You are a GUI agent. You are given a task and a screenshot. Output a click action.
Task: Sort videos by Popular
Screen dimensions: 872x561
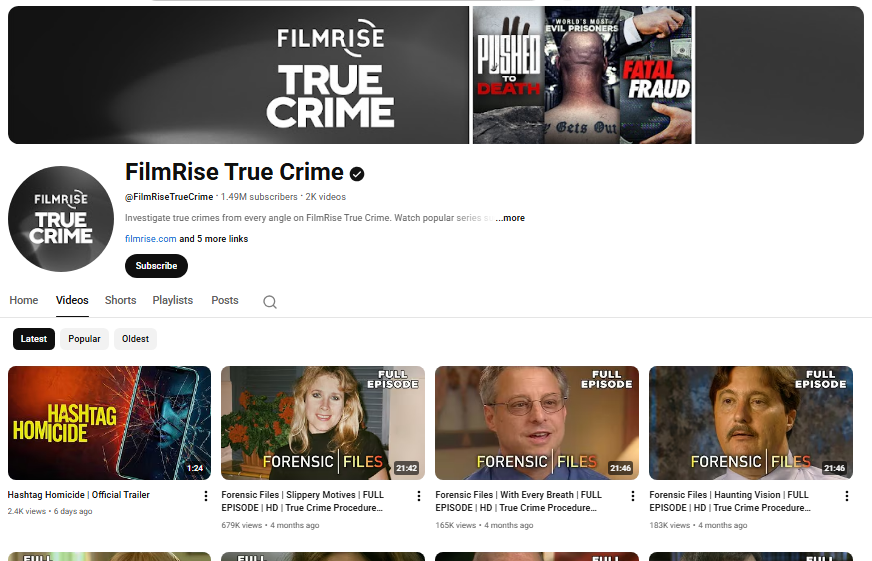tap(85, 339)
